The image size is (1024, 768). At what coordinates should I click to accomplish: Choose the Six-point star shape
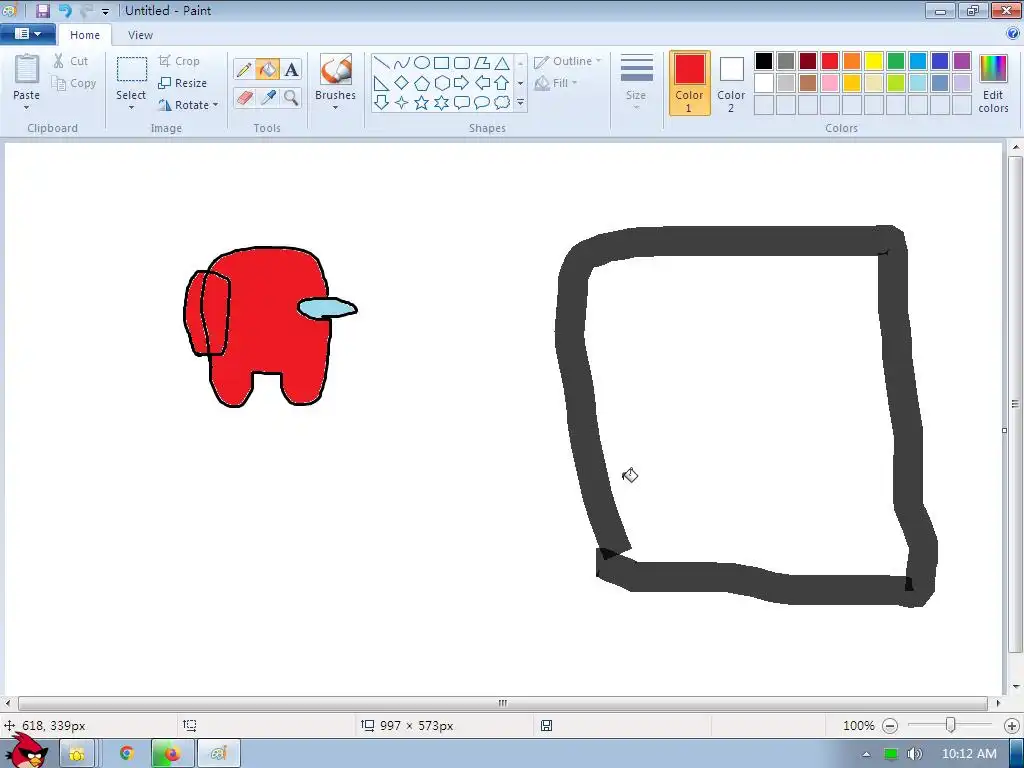pos(441,103)
